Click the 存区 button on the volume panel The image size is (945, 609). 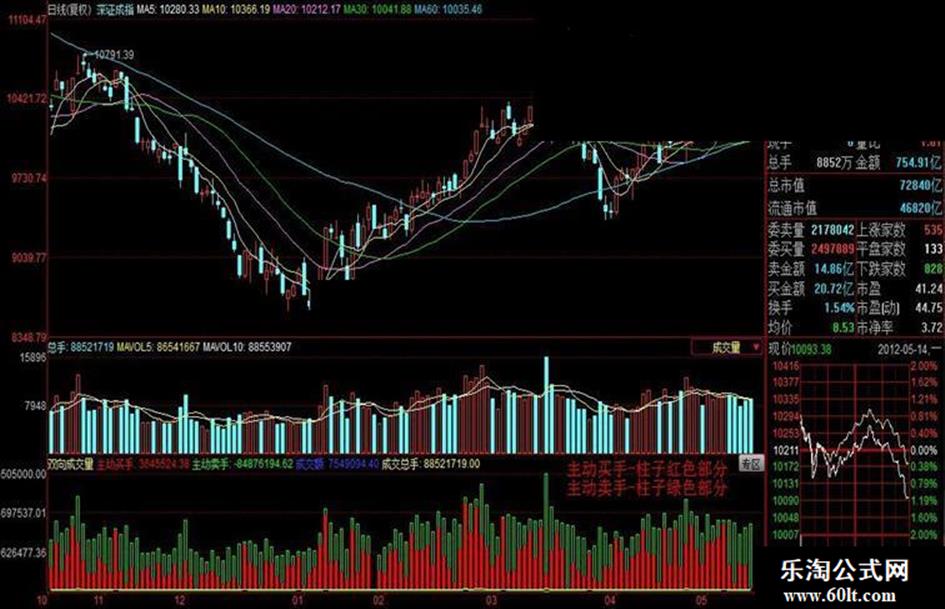point(751,464)
